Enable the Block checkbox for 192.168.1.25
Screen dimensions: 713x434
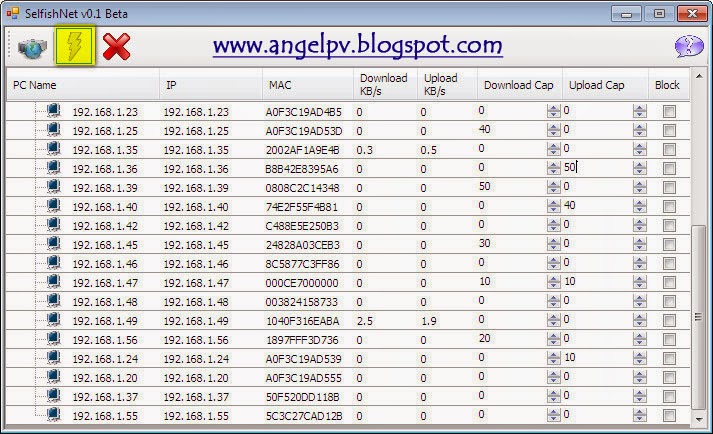click(669, 131)
